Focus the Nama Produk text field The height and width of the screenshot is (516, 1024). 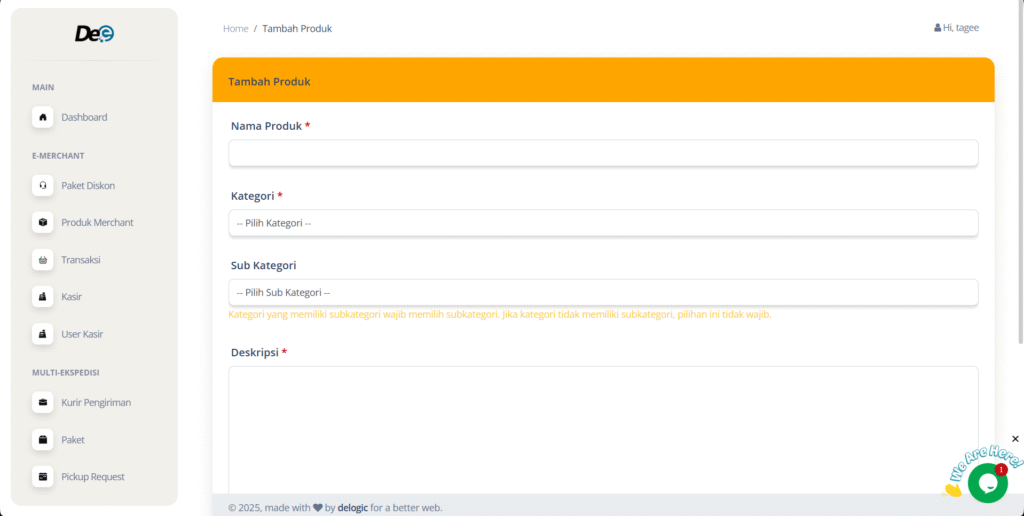603,153
